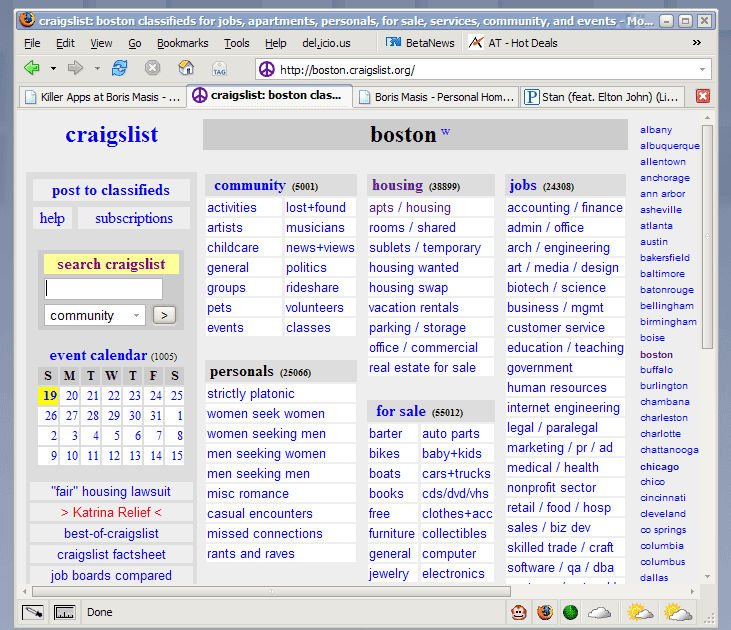
Task: Open the apts / housing link
Action: [410, 208]
